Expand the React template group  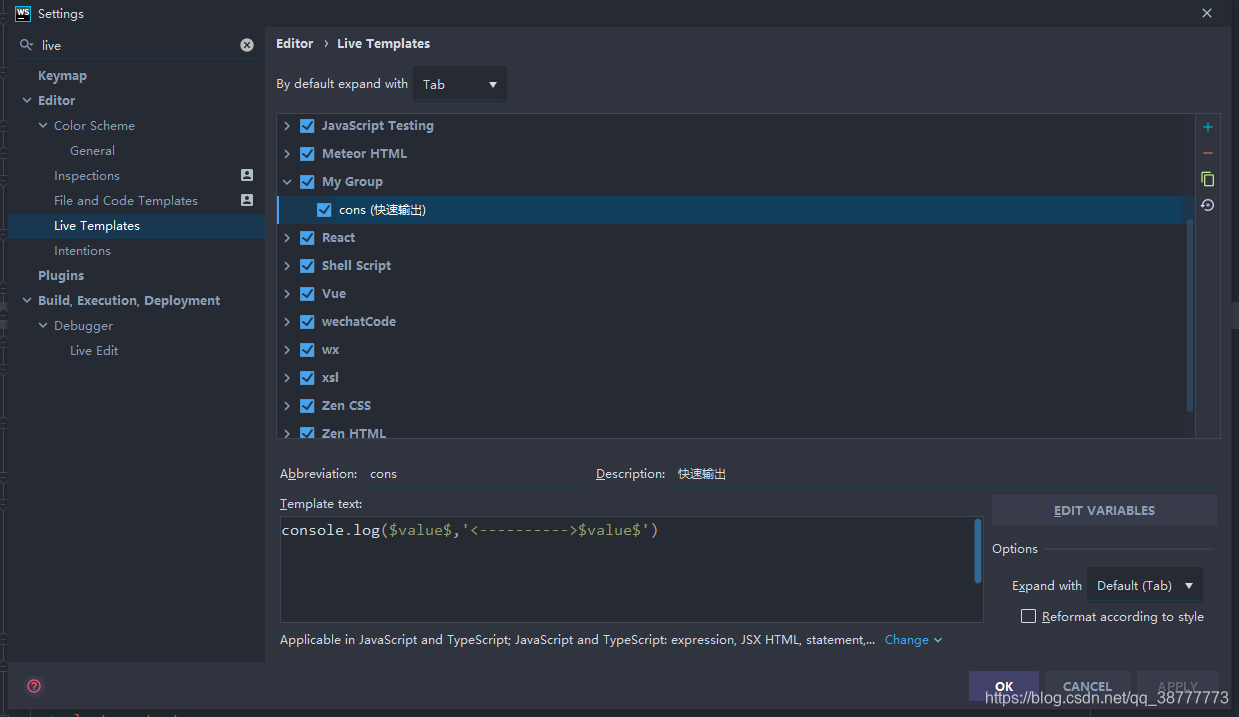[x=287, y=238]
